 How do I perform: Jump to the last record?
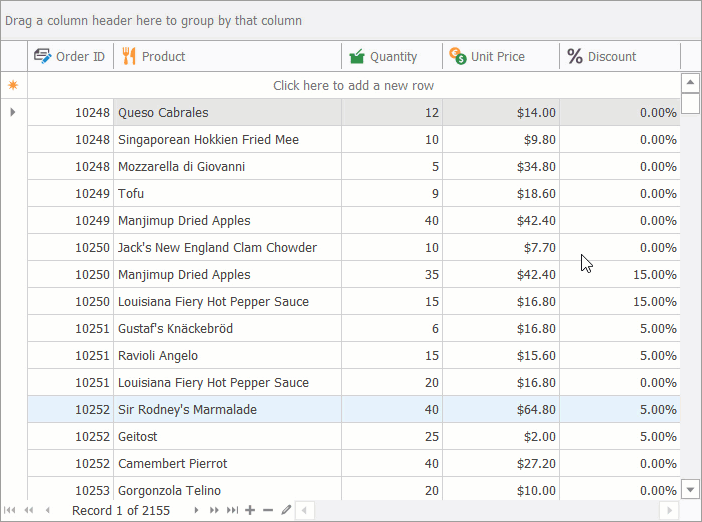click(232, 511)
